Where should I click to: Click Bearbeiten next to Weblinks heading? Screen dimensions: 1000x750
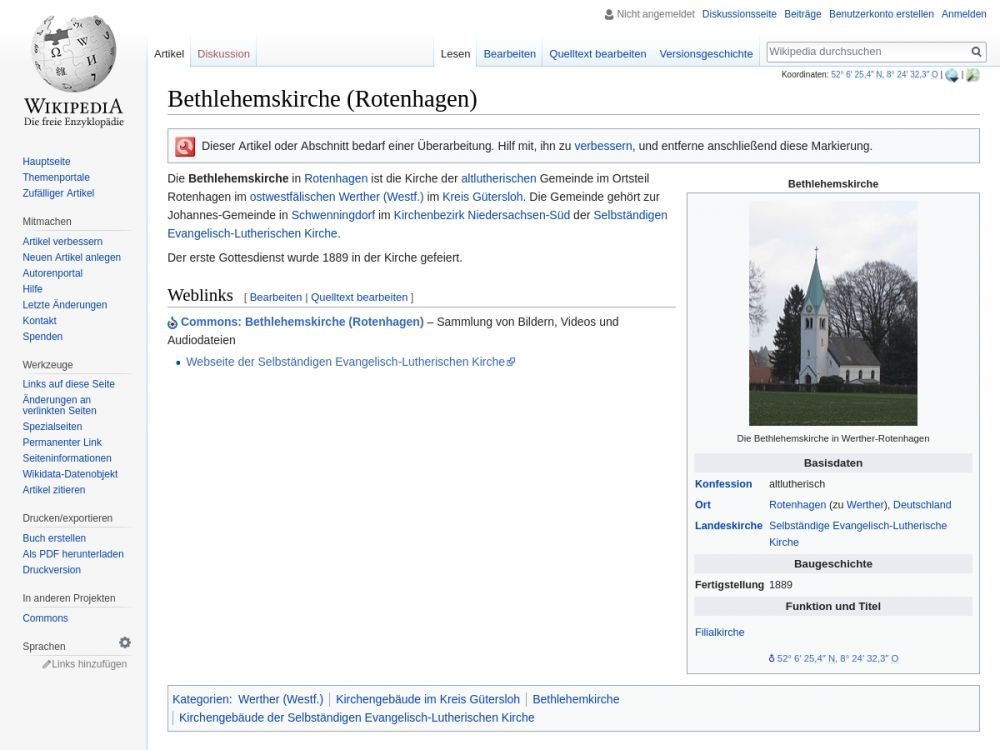tap(275, 297)
